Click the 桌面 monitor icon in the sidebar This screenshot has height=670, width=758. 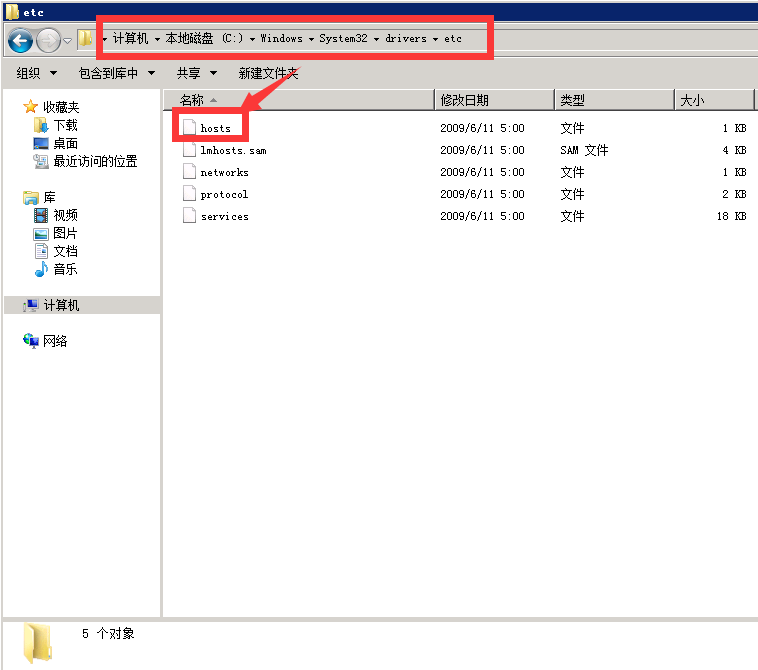[41, 144]
